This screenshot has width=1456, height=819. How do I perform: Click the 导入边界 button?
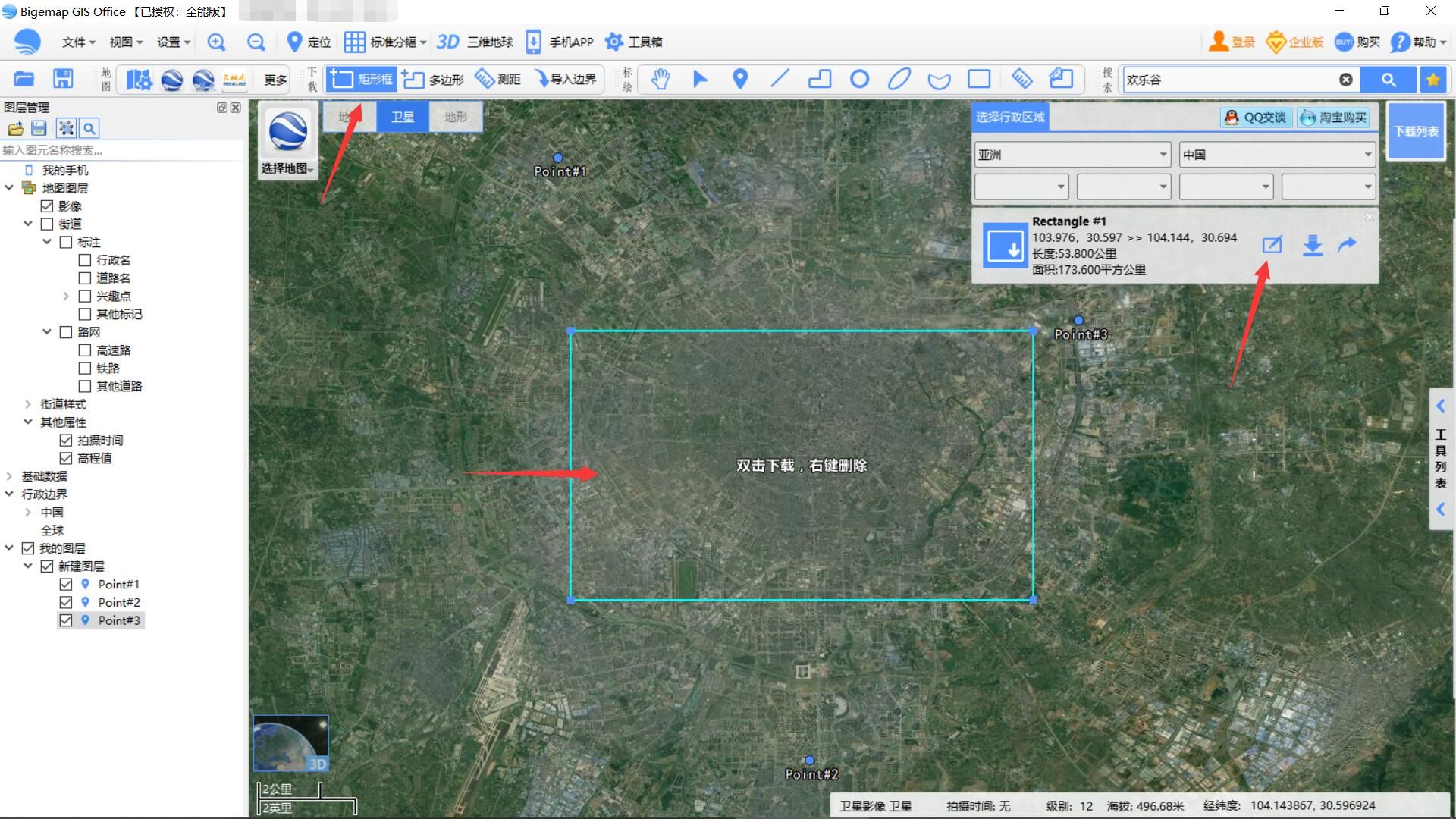pyautogui.click(x=565, y=79)
